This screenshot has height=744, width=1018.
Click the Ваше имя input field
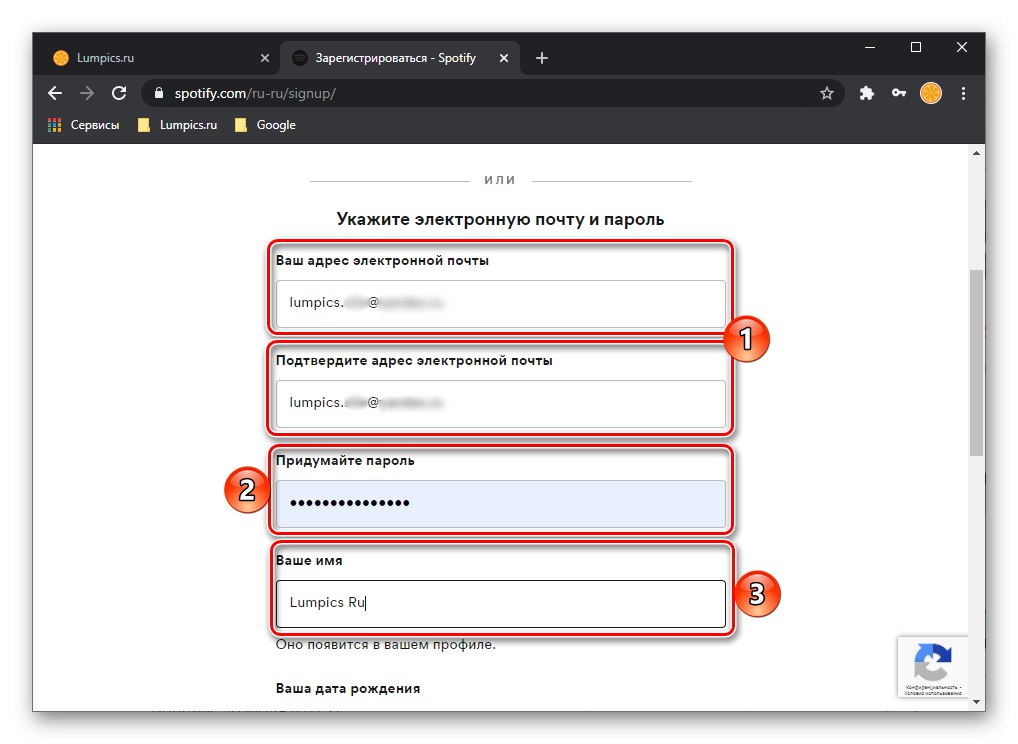tap(500, 603)
